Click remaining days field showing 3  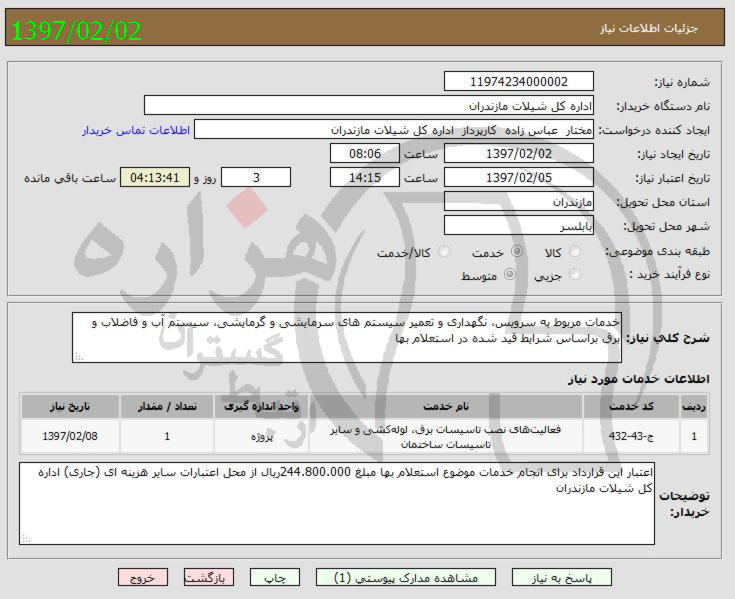[x=256, y=177]
